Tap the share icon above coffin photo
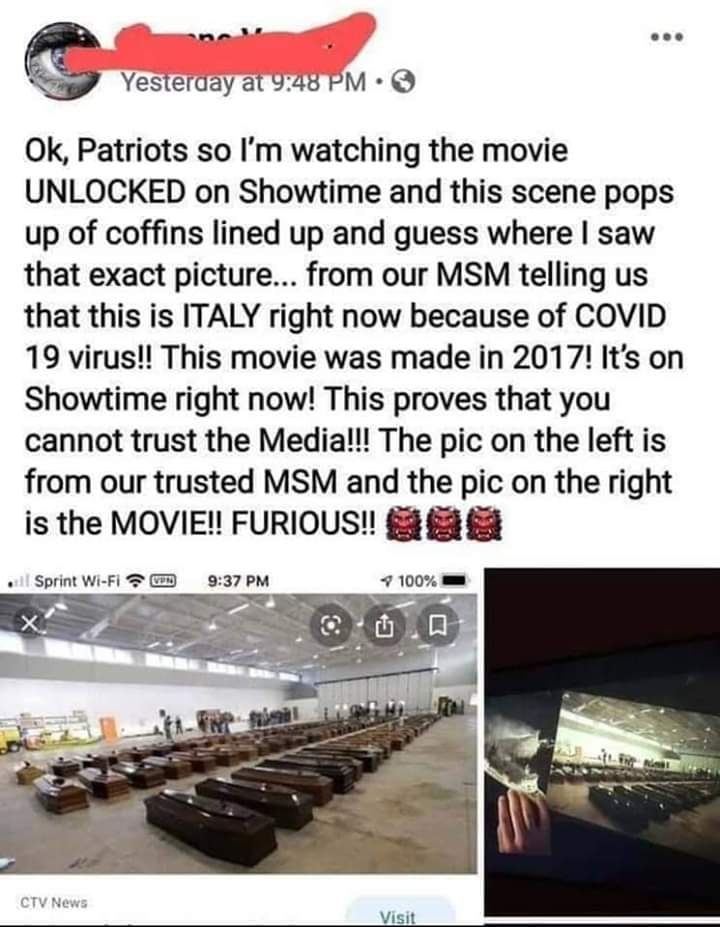Viewport: 720px width, 927px height. coord(384,624)
